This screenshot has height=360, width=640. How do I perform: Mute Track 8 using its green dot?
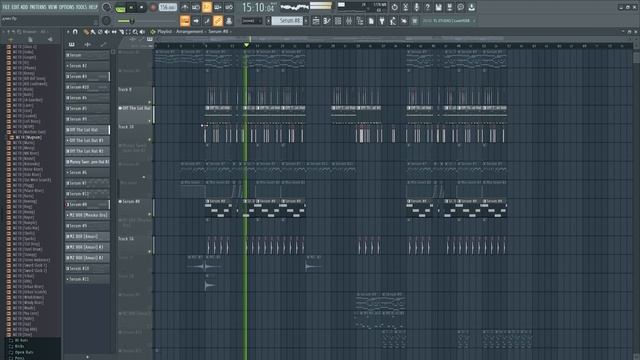coord(149,102)
